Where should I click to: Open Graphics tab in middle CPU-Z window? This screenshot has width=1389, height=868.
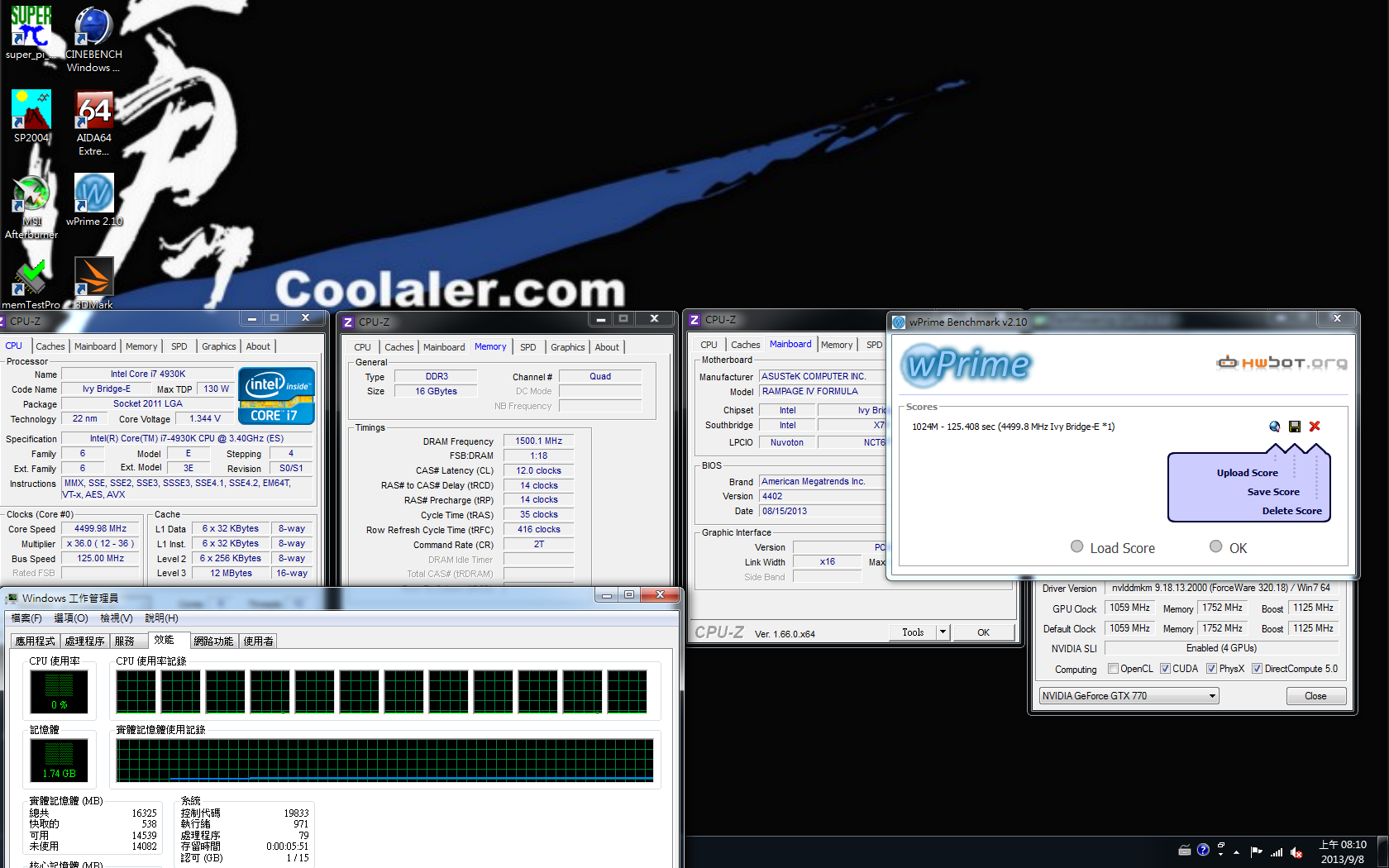[568, 347]
